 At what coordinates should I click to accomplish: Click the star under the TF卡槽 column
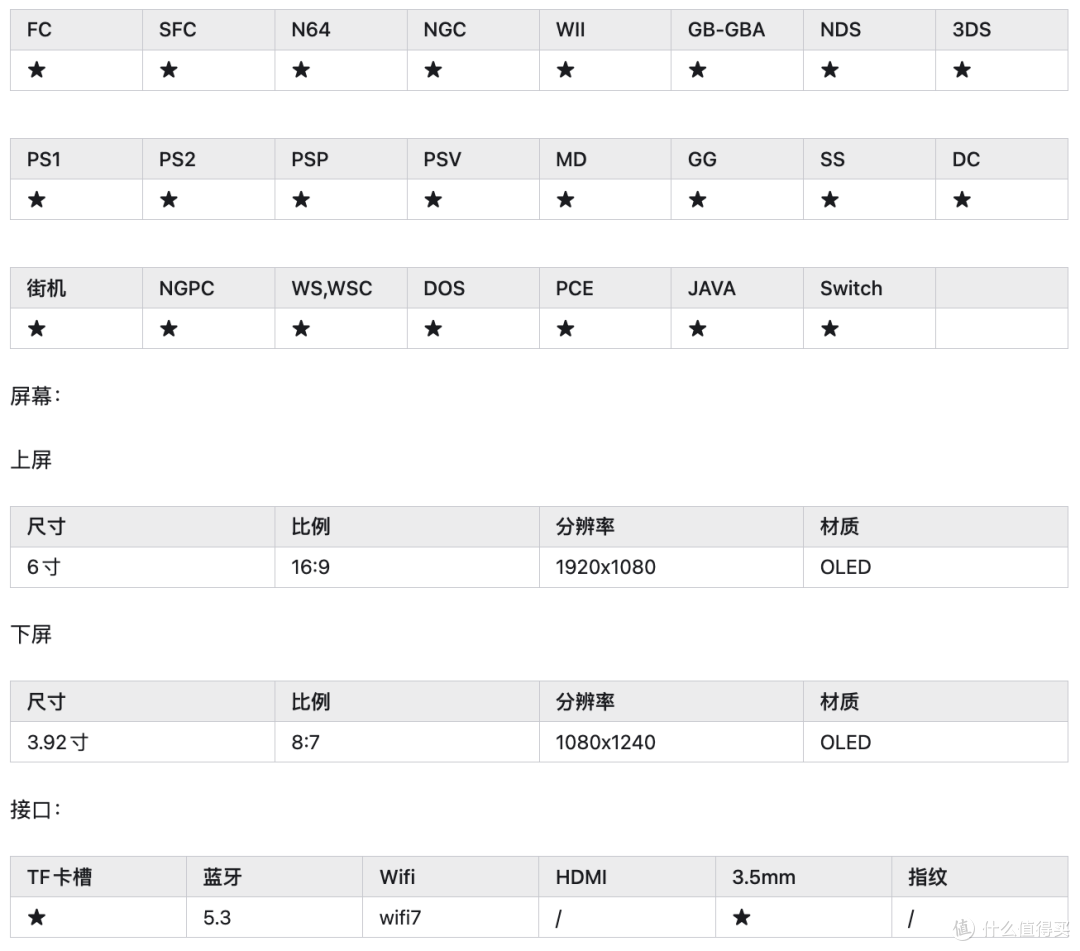click(37, 917)
